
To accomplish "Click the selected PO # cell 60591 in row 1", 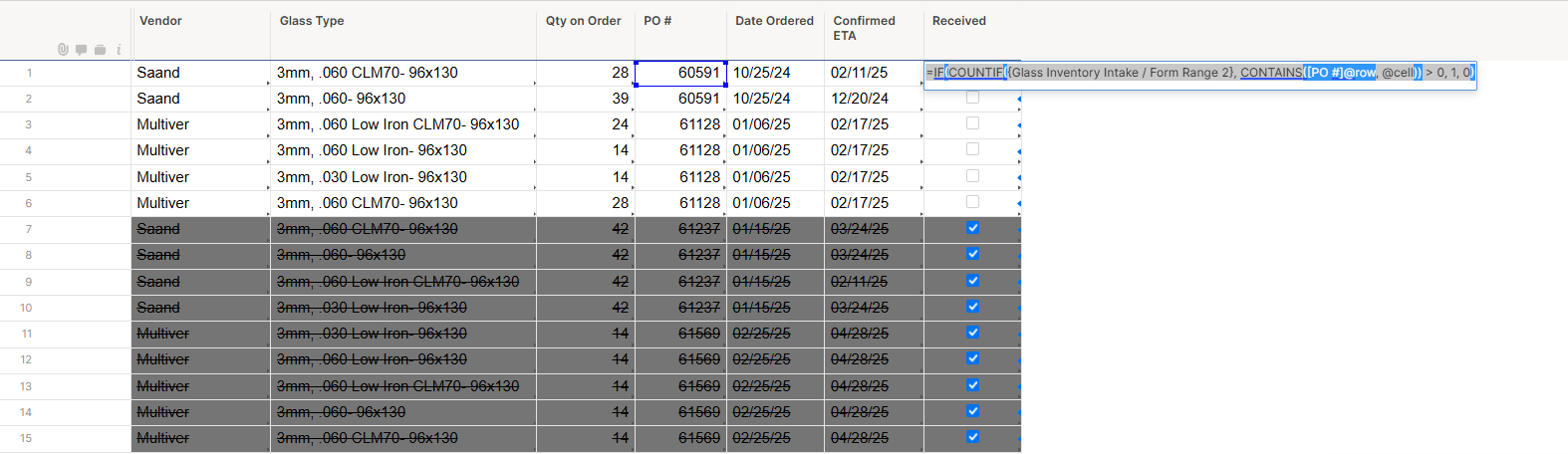I will coord(681,73).
